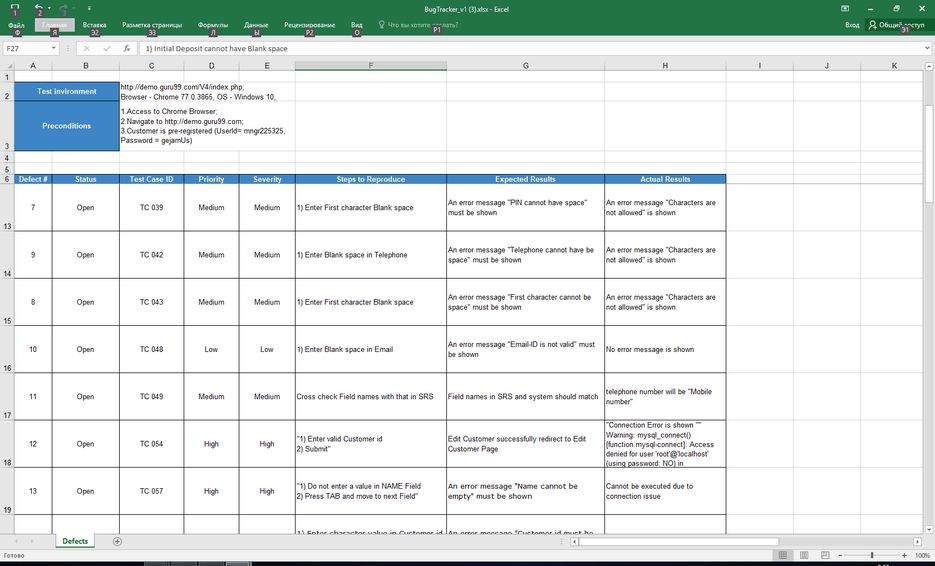Open the Формулы ribbon tab
The width and height of the screenshot is (935, 566).
click(x=212, y=25)
